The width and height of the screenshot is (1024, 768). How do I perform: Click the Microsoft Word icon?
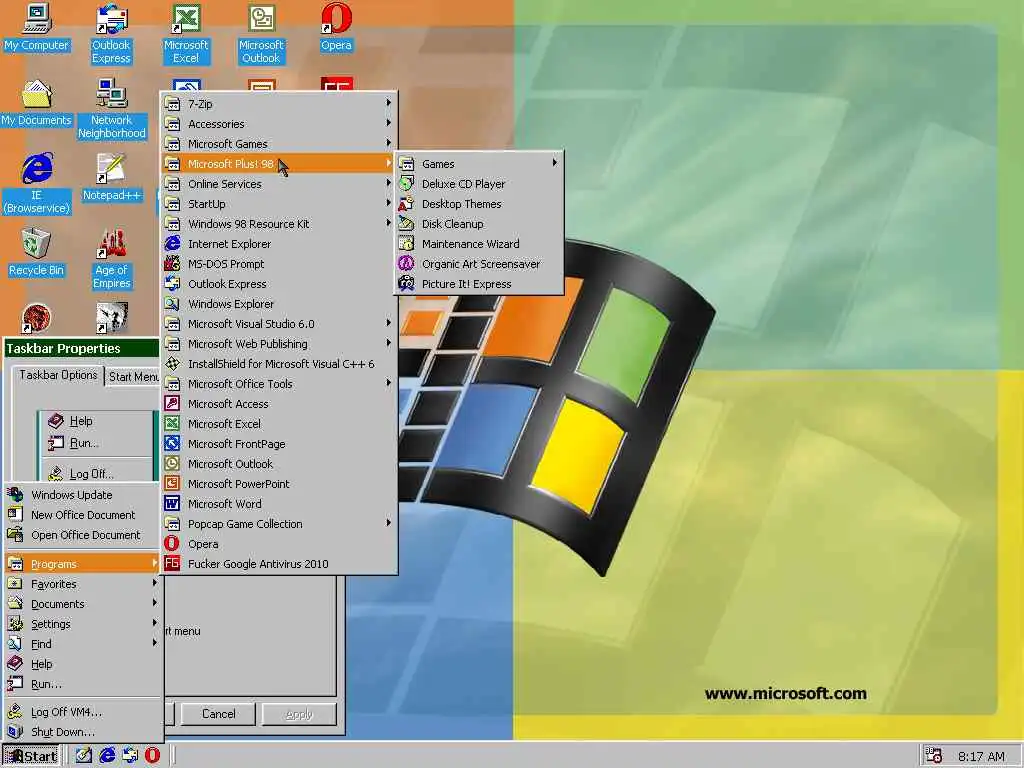172,504
